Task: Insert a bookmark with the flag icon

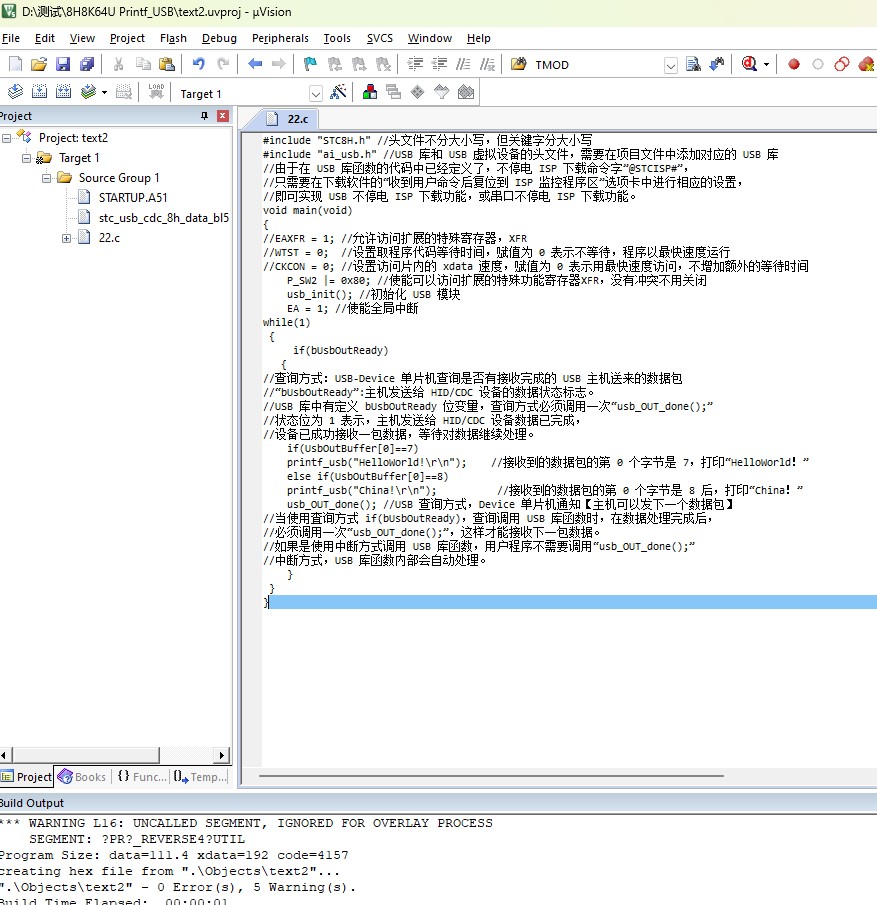Action: [x=310, y=64]
